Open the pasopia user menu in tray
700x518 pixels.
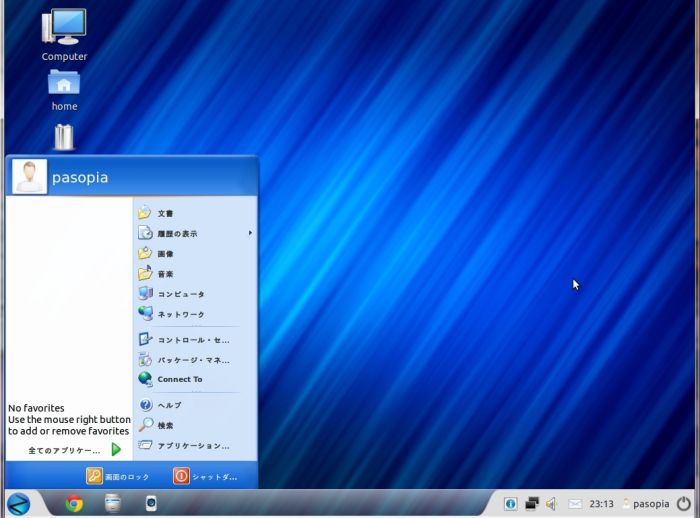pos(646,504)
